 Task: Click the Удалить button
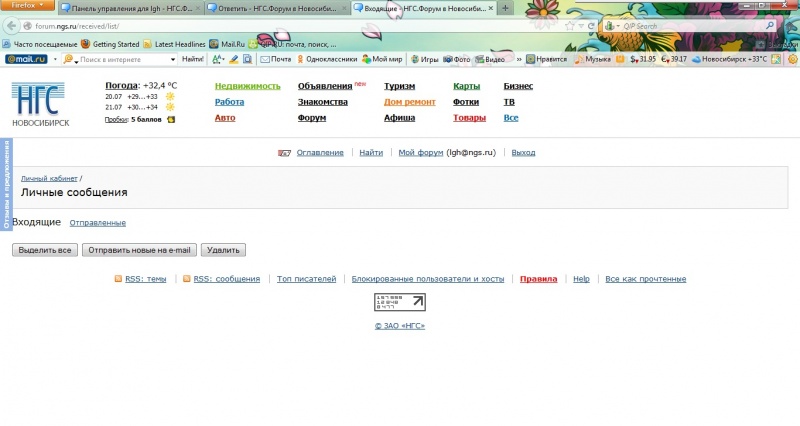(223, 250)
